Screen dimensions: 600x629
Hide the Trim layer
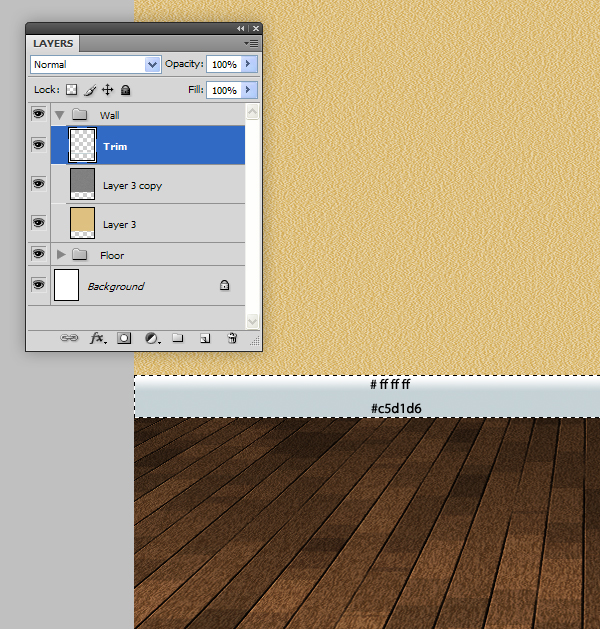[38, 145]
